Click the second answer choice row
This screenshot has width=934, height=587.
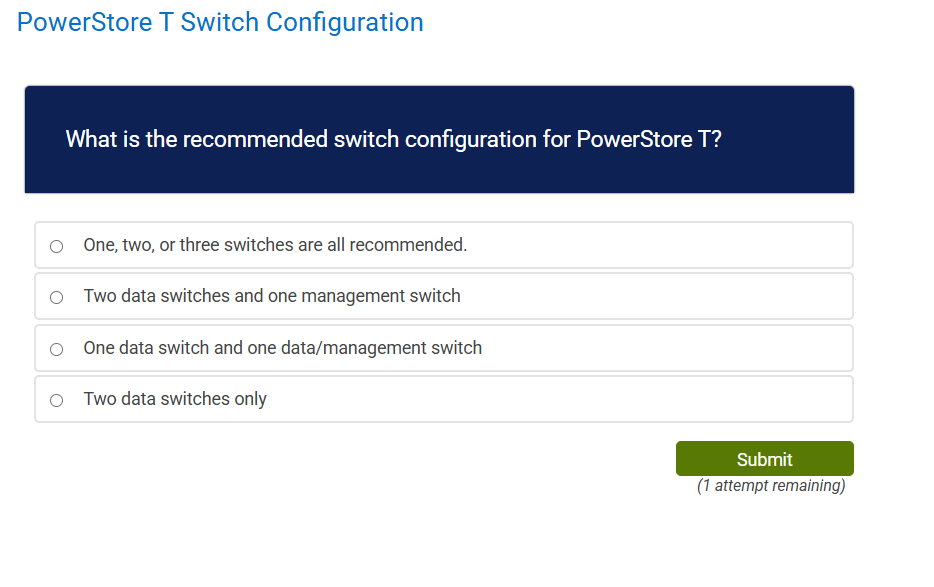point(444,296)
